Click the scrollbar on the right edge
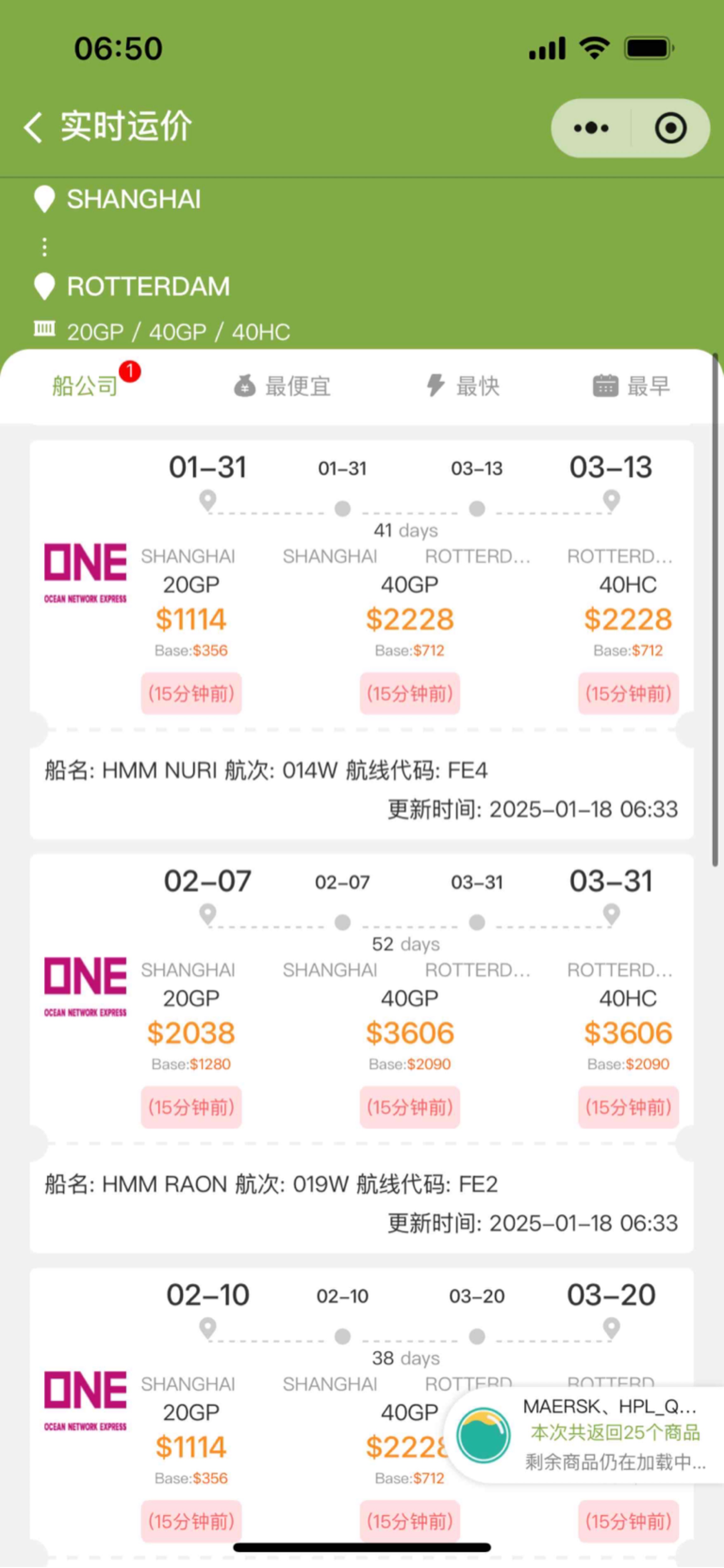Viewport: 724px width, 1568px height. click(x=716, y=609)
